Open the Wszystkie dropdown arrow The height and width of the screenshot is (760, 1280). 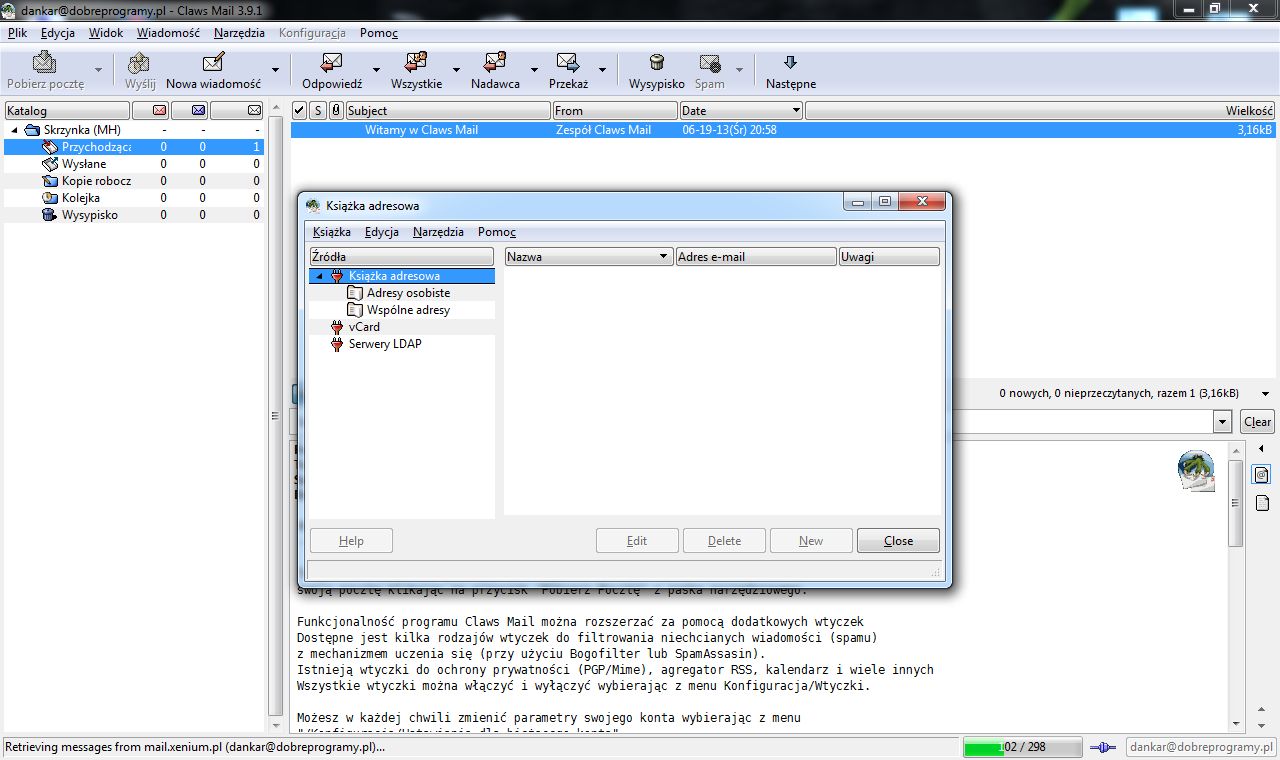pos(456,70)
